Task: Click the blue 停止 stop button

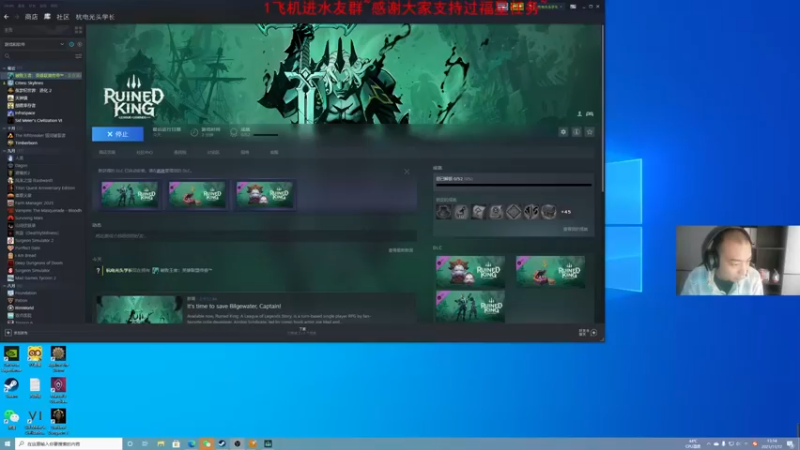Action: (x=118, y=134)
